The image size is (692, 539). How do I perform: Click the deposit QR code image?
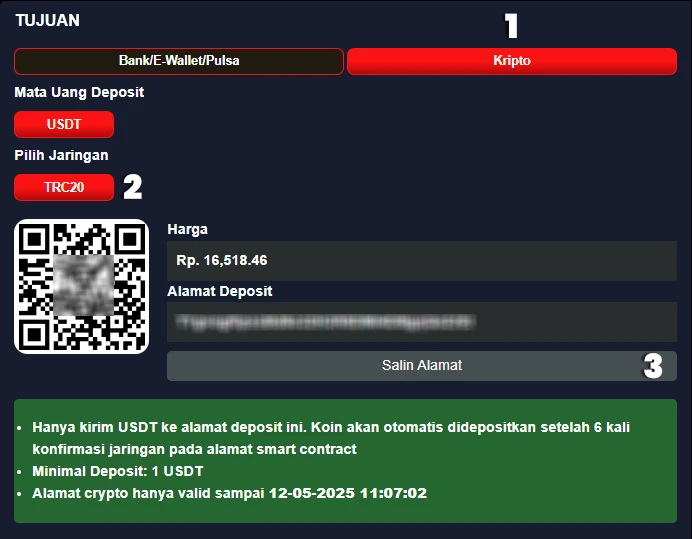pos(82,286)
